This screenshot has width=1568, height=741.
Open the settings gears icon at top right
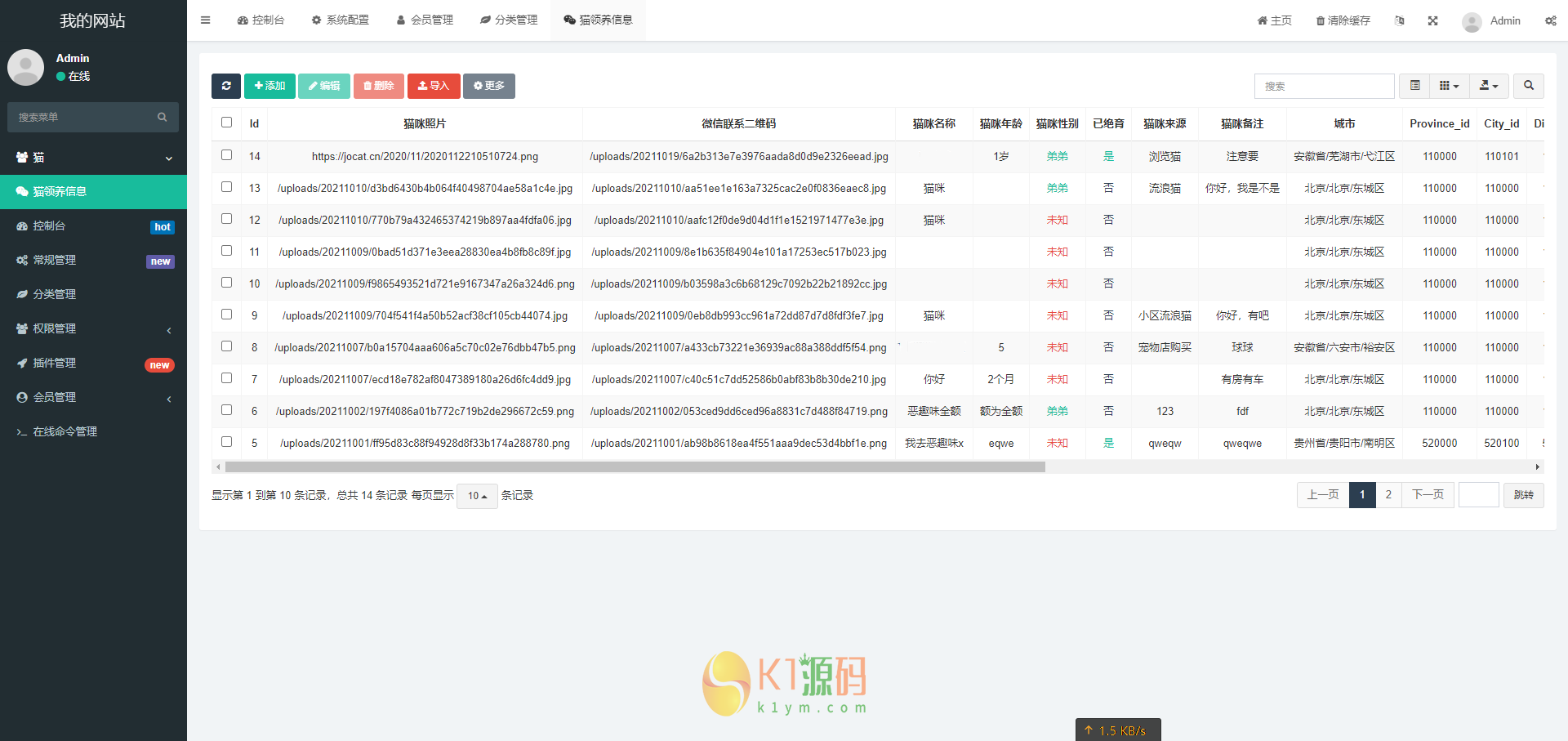pos(1550,20)
